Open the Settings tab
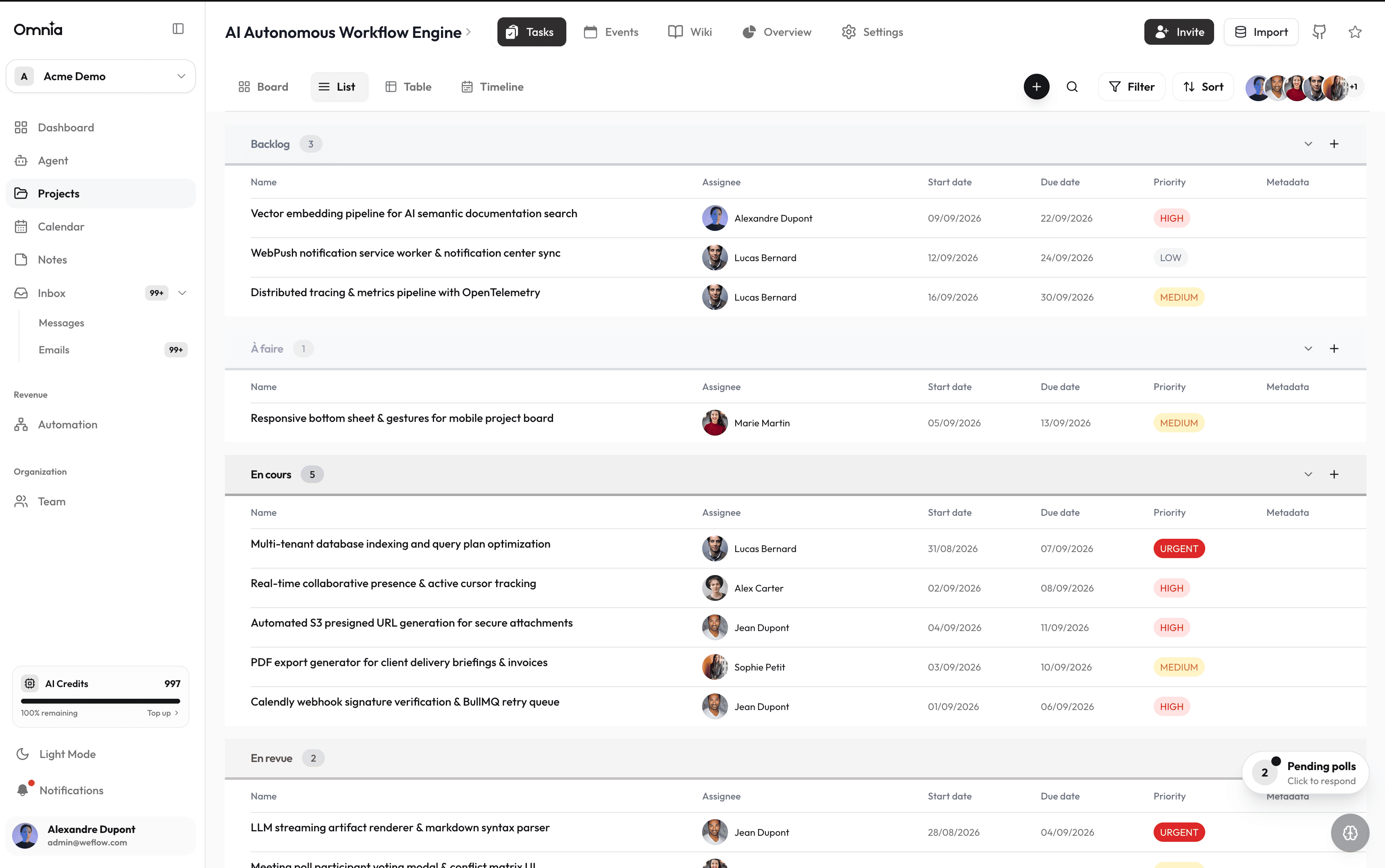This screenshot has width=1385, height=868. [x=872, y=32]
